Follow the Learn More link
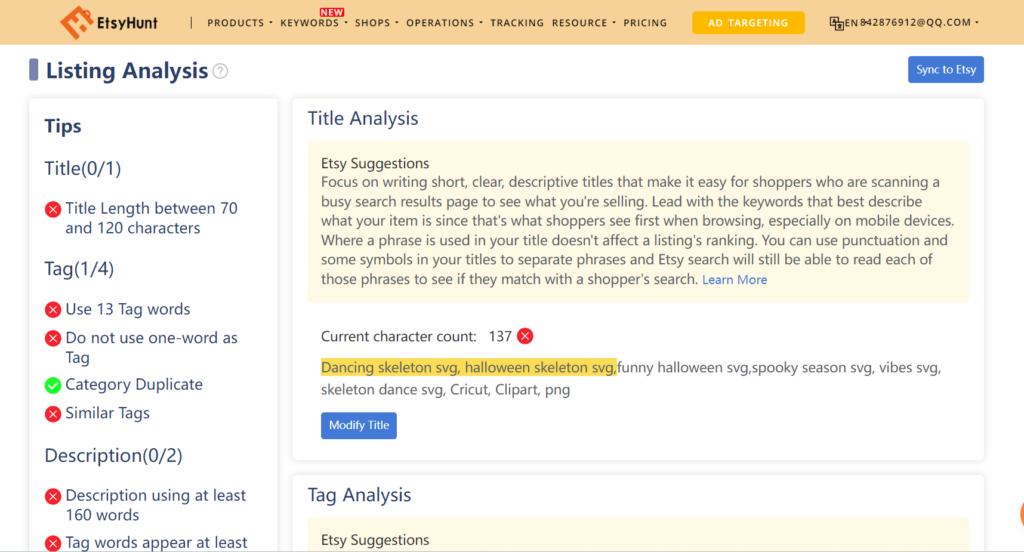 point(734,280)
